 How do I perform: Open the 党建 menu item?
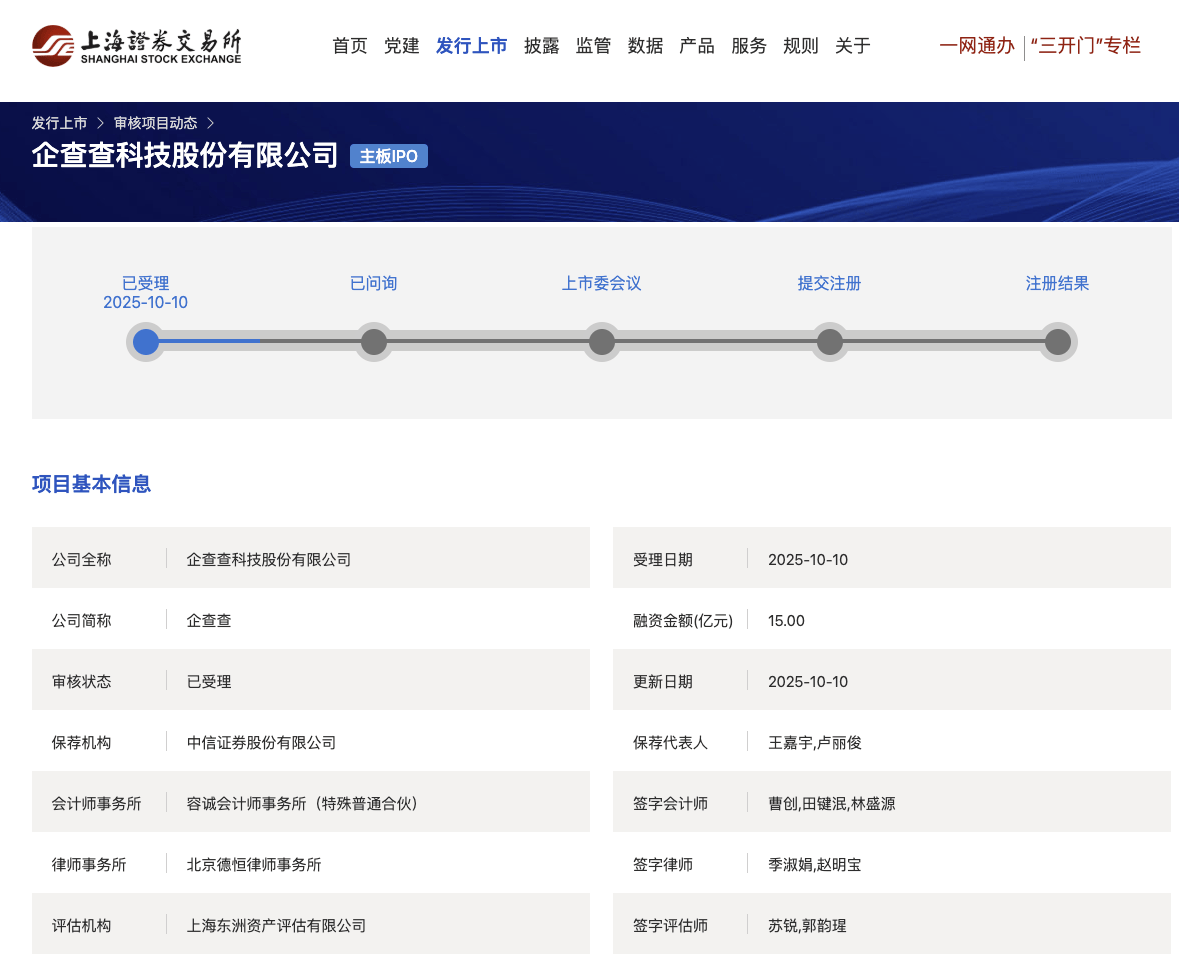[x=402, y=46]
